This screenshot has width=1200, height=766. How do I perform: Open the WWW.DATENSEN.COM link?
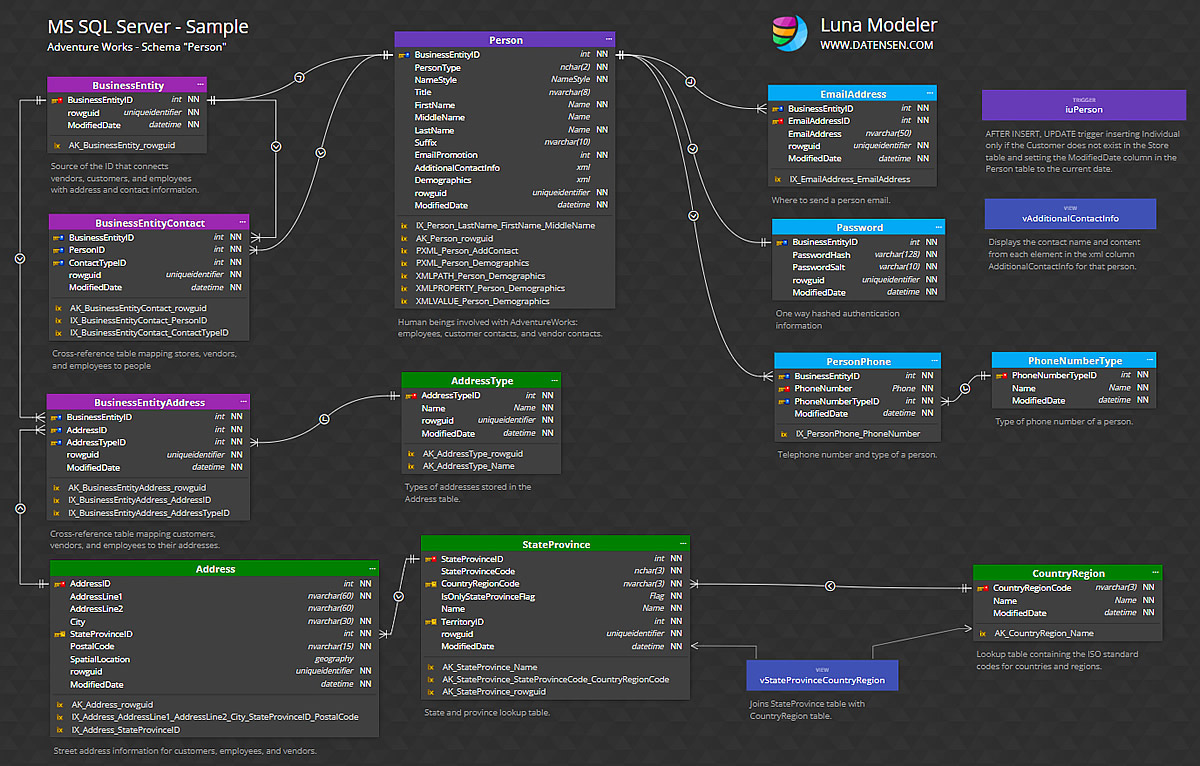point(877,45)
